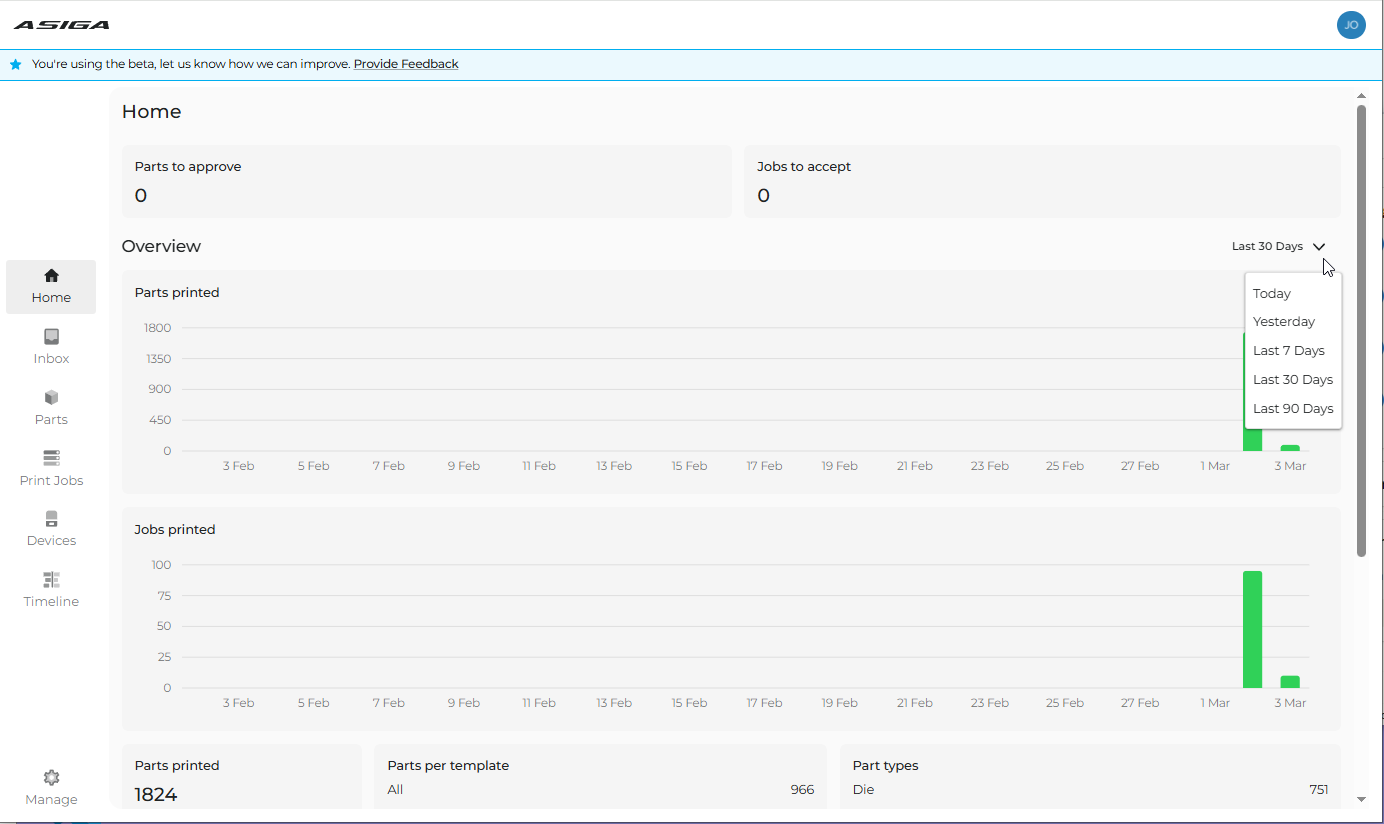Choose Last 90 Days option
Image resolution: width=1384 pixels, height=824 pixels.
[1293, 408]
